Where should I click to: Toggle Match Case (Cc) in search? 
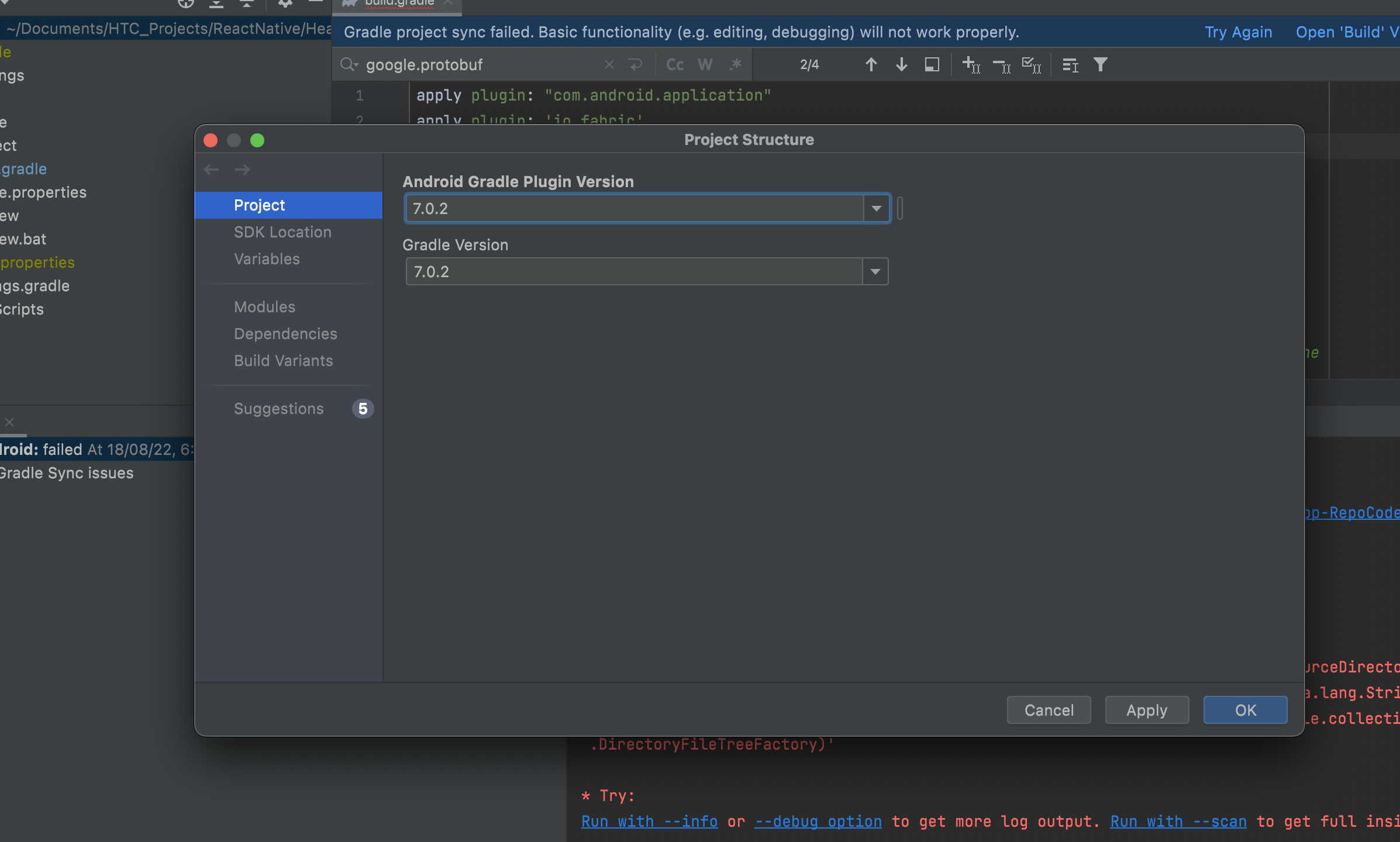pos(675,64)
